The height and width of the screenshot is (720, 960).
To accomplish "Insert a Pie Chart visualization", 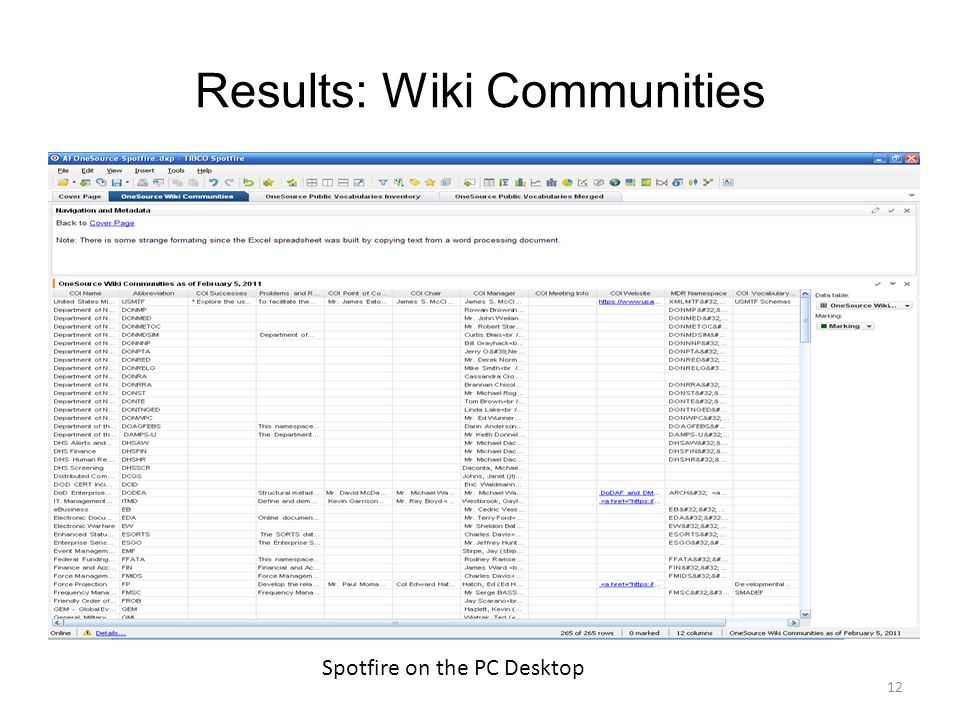I will click(x=567, y=182).
